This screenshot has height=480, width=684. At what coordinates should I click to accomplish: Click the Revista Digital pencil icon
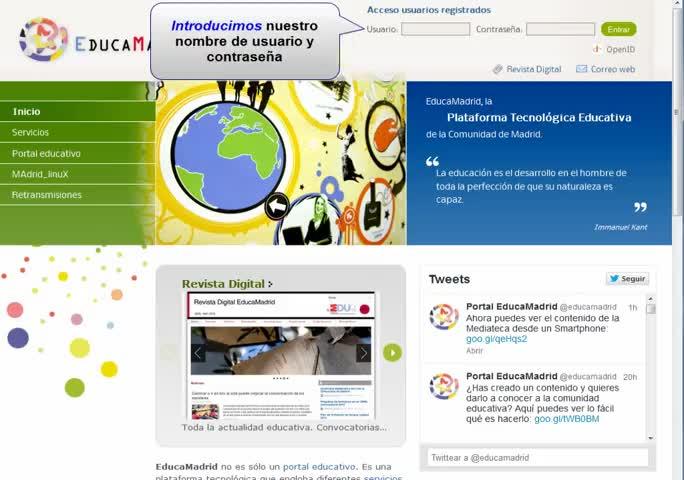pyautogui.click(x=498, y=69)
